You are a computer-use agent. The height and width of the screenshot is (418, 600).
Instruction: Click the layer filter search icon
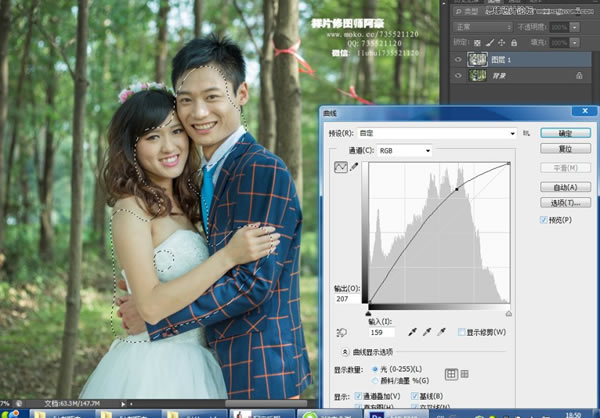click(x=458, y=11)
